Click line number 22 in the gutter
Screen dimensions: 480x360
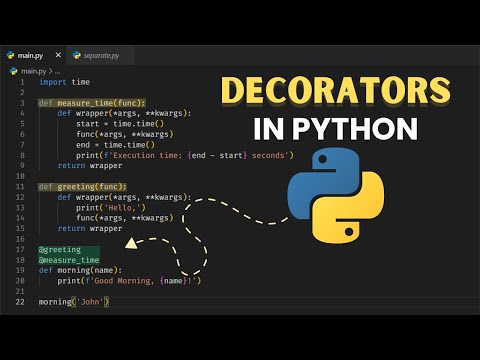tap(20, 302)
